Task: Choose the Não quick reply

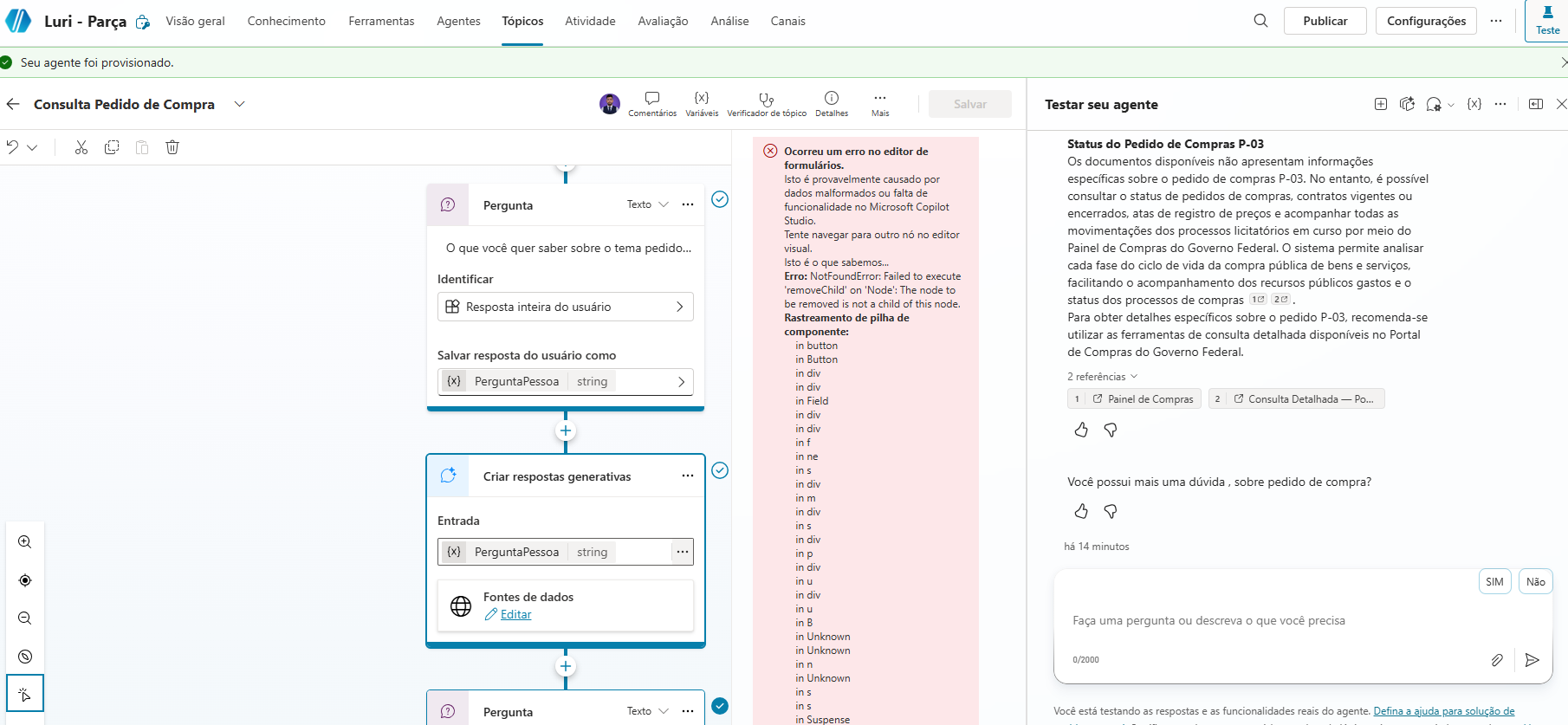Action: click(x=1536, y=582)
